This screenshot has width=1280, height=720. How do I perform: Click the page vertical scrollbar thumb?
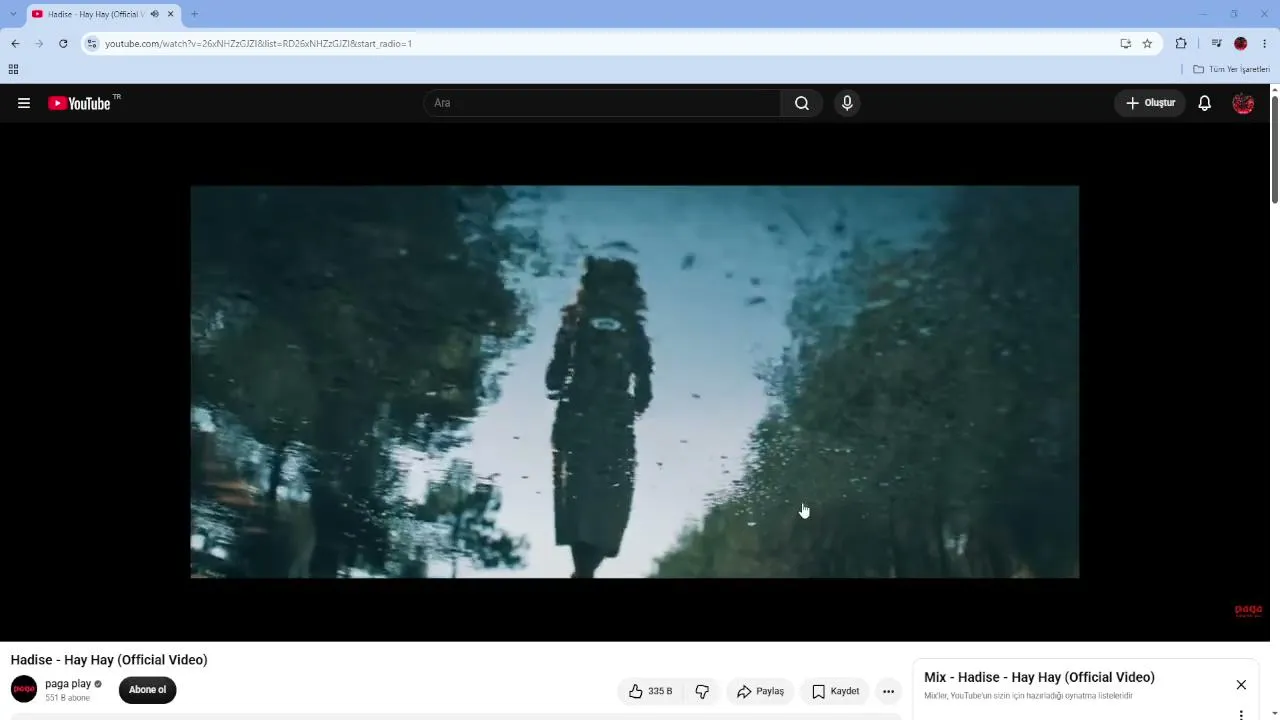1275,150
